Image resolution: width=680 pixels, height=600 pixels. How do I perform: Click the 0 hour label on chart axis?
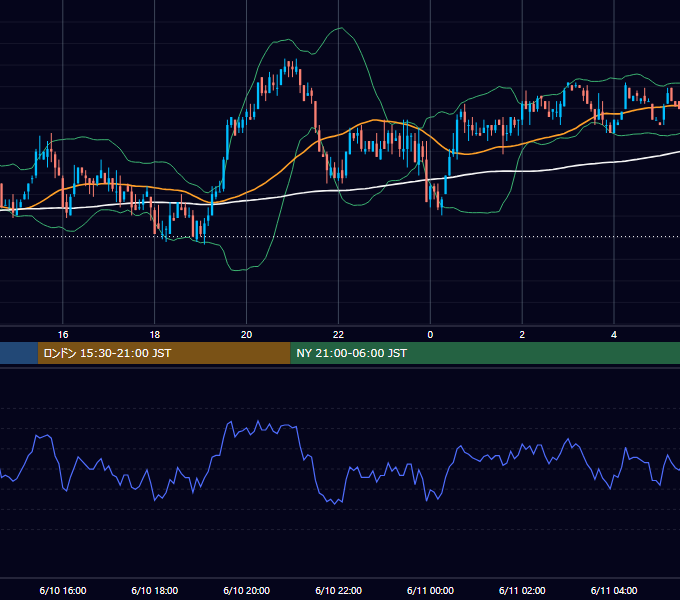[x=430, y=334]
